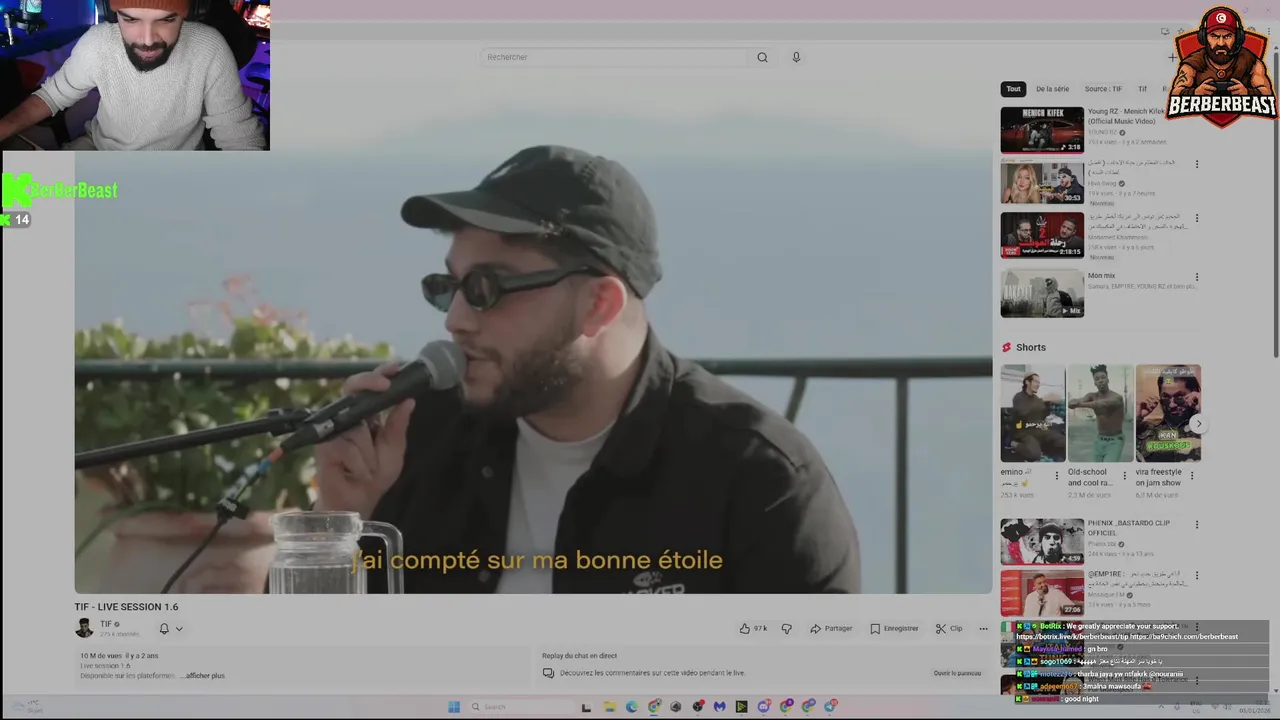Viewport: 1280px width, 720px height.
Task: Click Ouvrir le panneau chat button
Action: click(x=957, y=673)
